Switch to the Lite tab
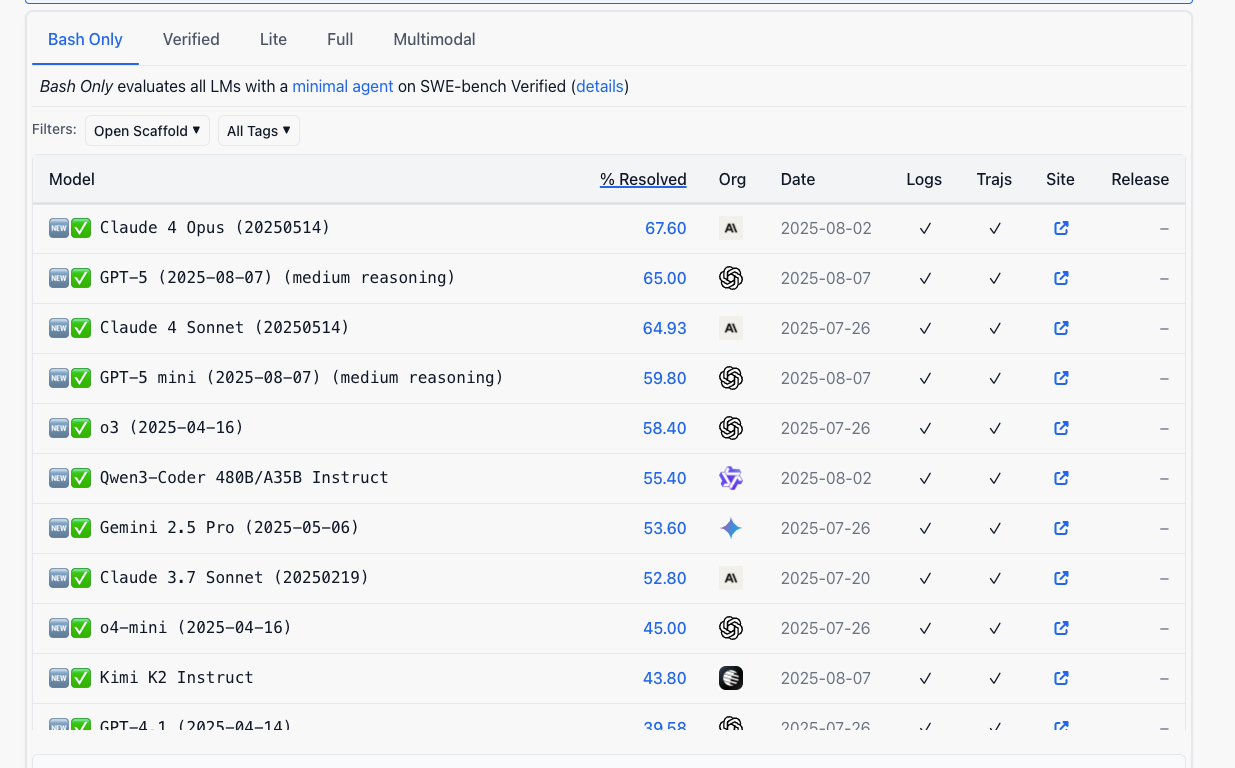The image size is (1235, 768). pos(273,40)
